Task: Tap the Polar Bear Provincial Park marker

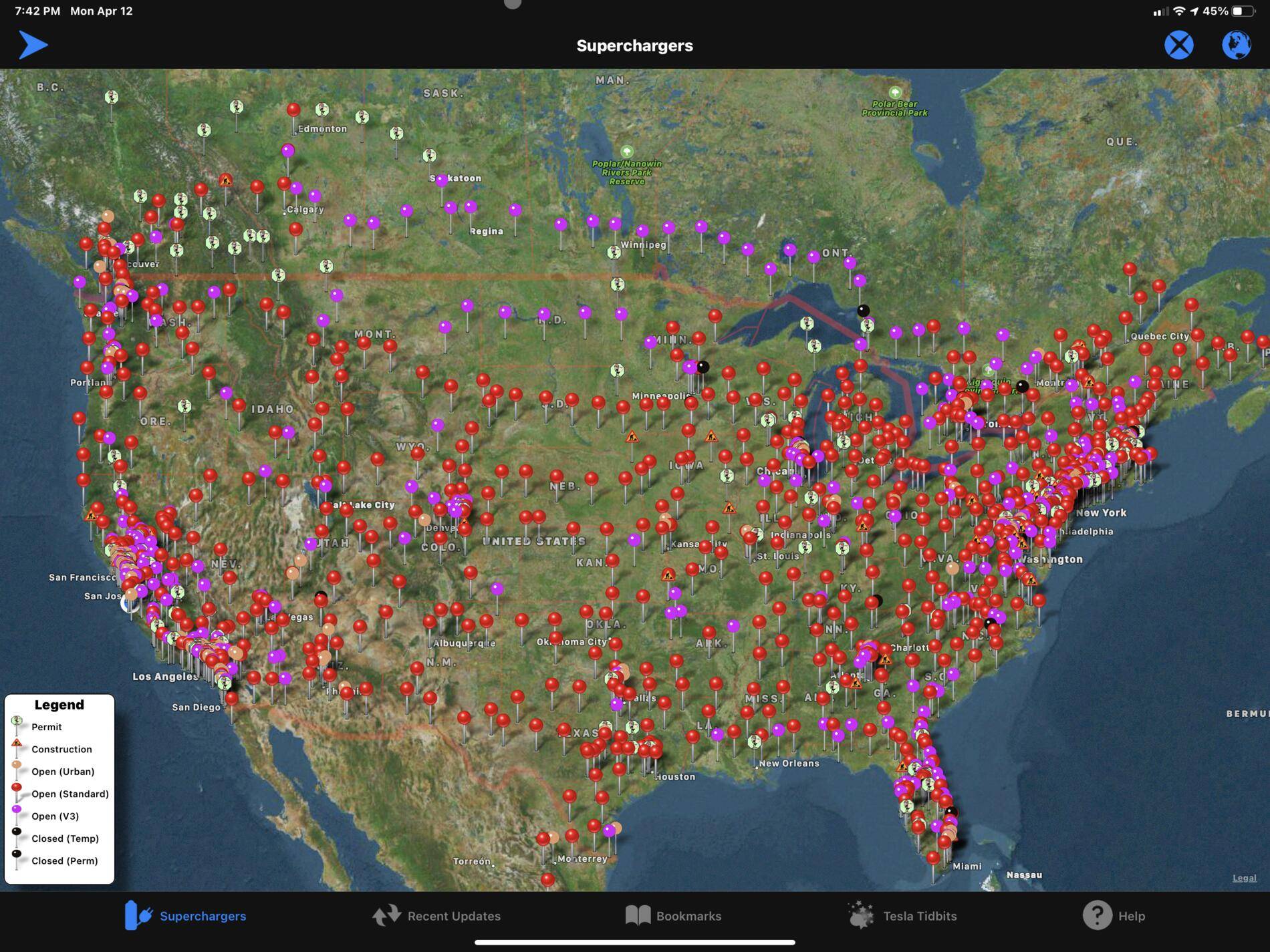Action: coord(895,92)
